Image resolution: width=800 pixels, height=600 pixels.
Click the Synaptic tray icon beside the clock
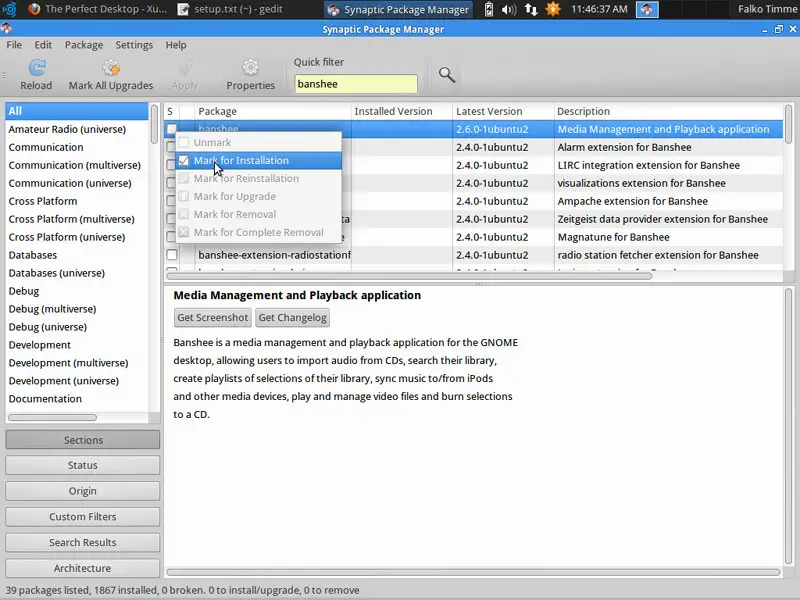pos(647,9)
